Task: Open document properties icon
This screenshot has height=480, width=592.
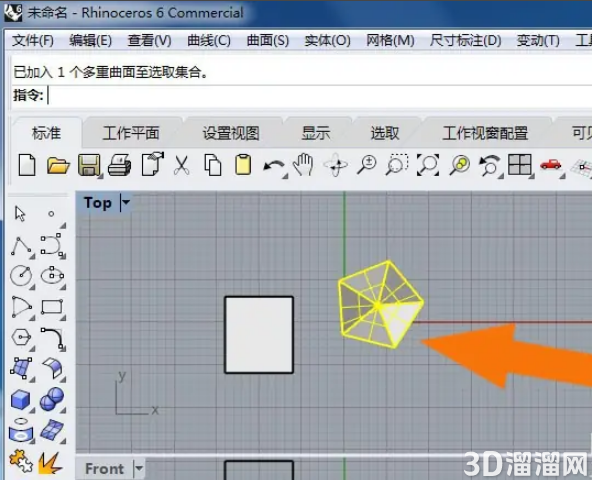Action: click(x=153, y=164)
